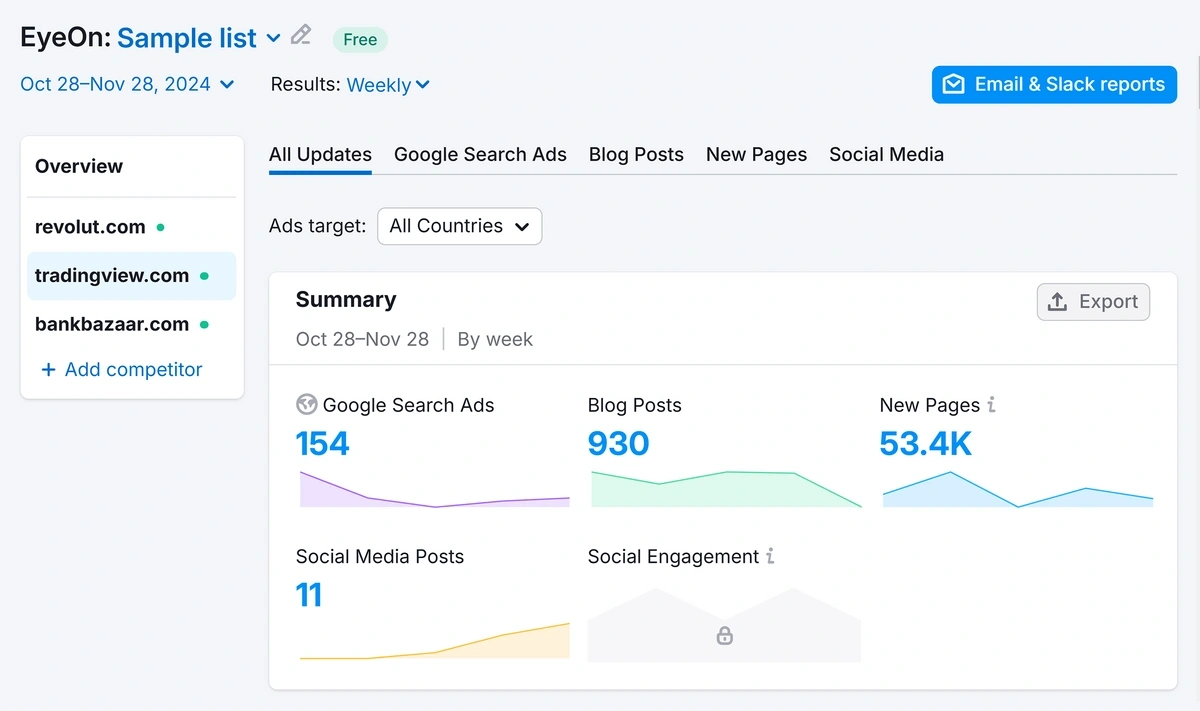The image size is (1200, 711).
Task: Open the All Countries ads target dropdown
Action: pos(459,226)
